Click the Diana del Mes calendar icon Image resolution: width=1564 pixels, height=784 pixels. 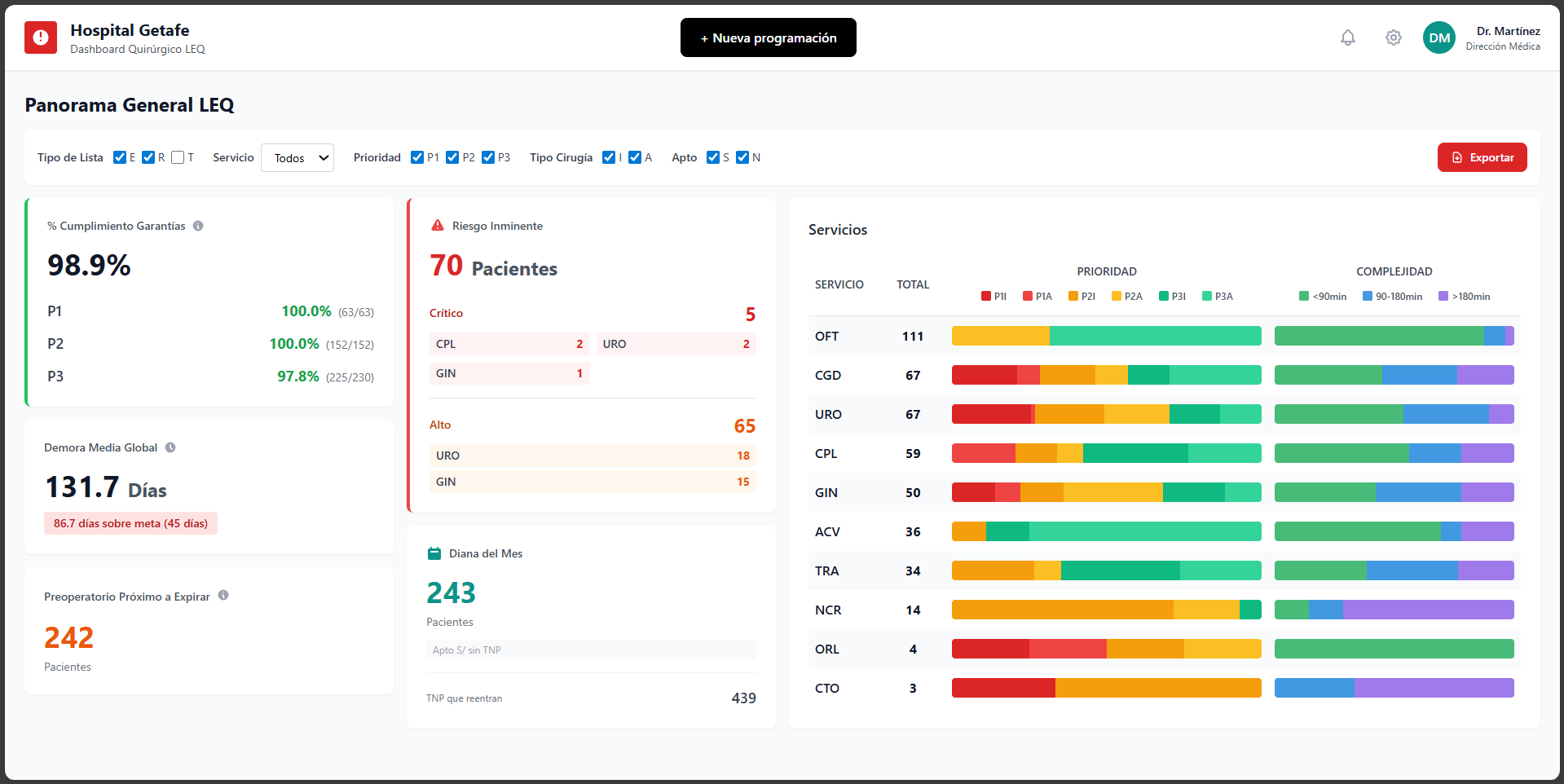(434, 553)
